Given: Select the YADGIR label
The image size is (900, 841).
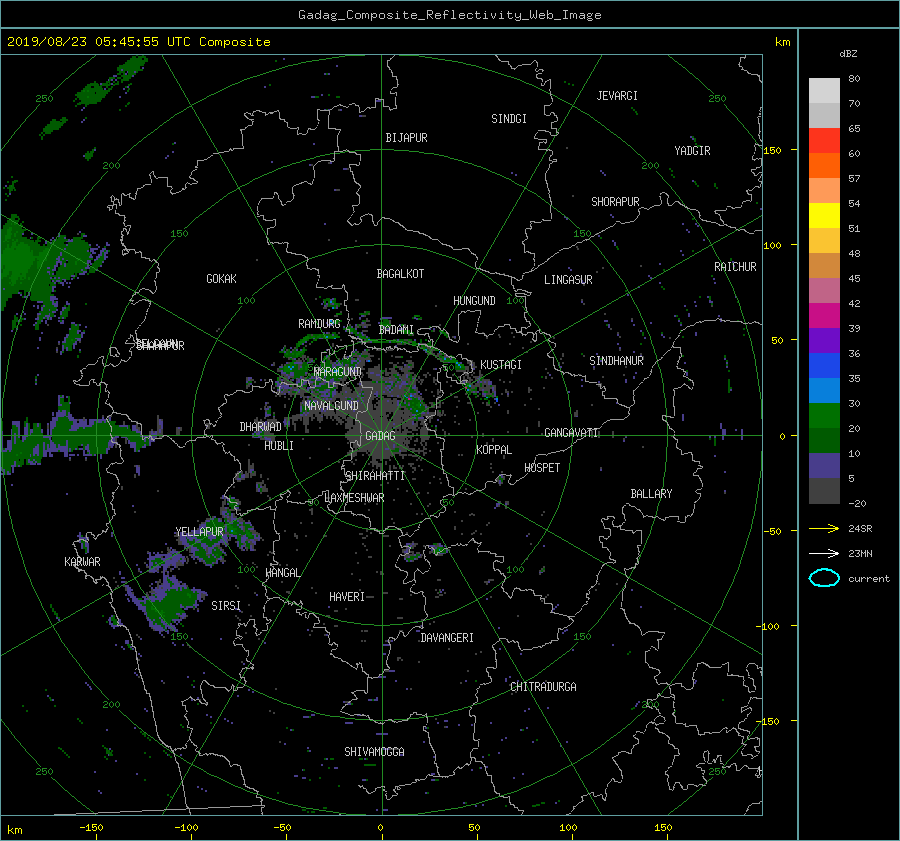Looking at the screenshot, I should click(692, 151).
